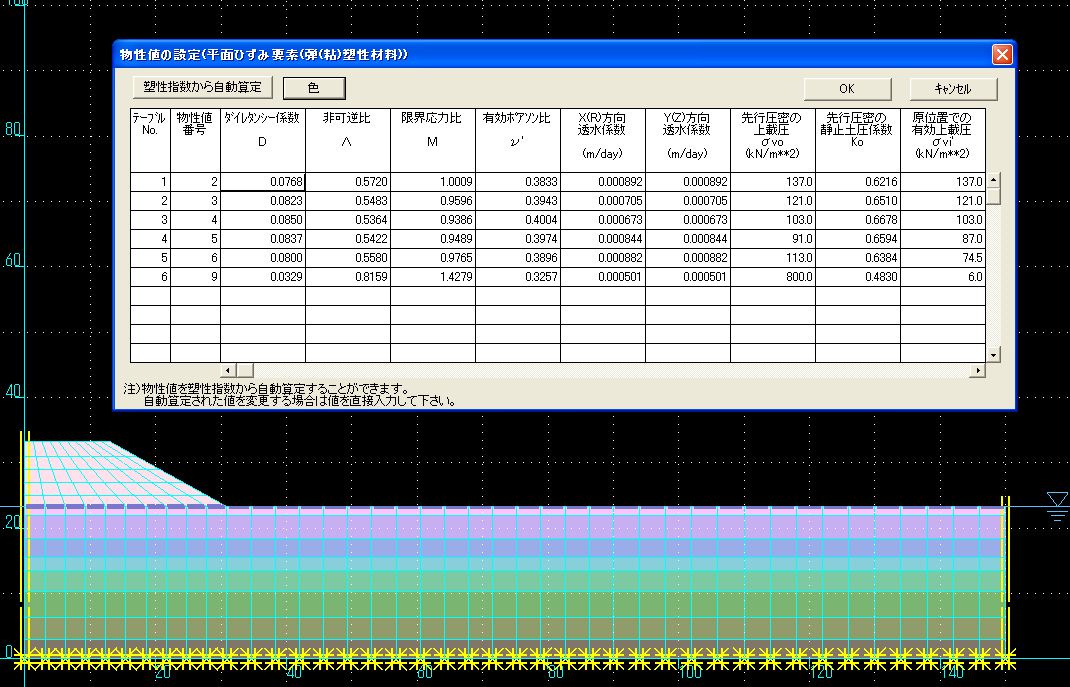
Task: Click 塑性指数から自動算定 button
Action: pos(202,87)
